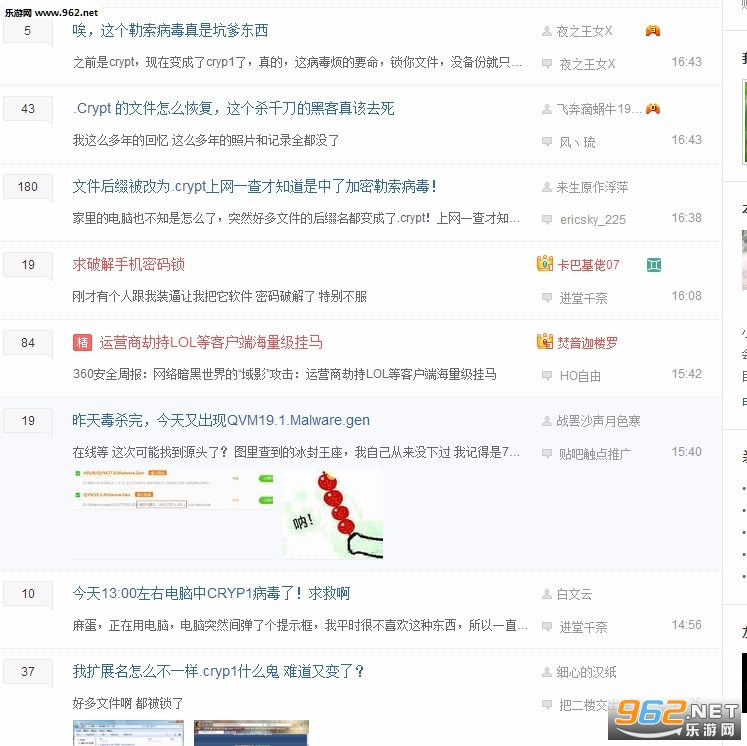Click time 16:38
Image resolution: width=747 pixels, height=746 pixels.
point(686,218)
